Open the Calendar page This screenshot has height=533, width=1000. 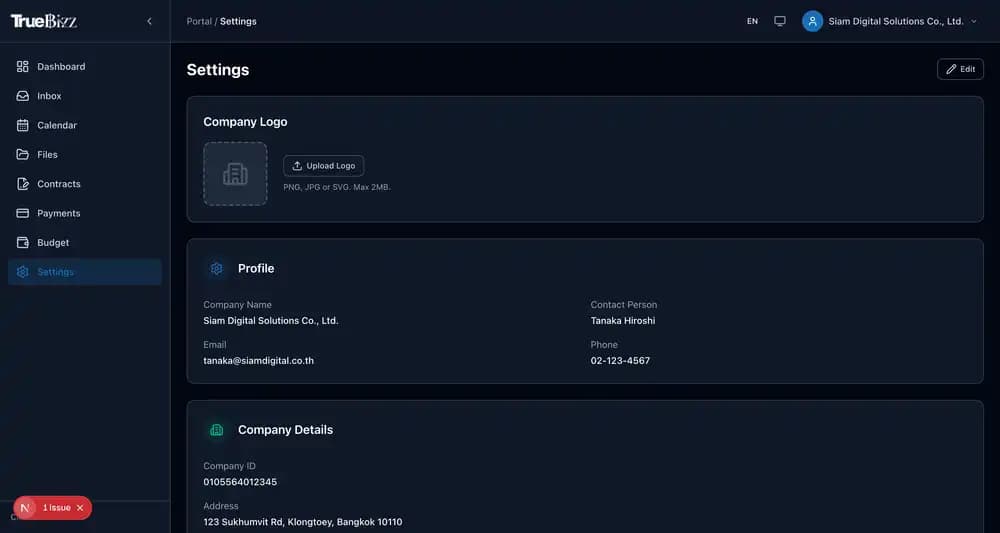pos(85,125)
